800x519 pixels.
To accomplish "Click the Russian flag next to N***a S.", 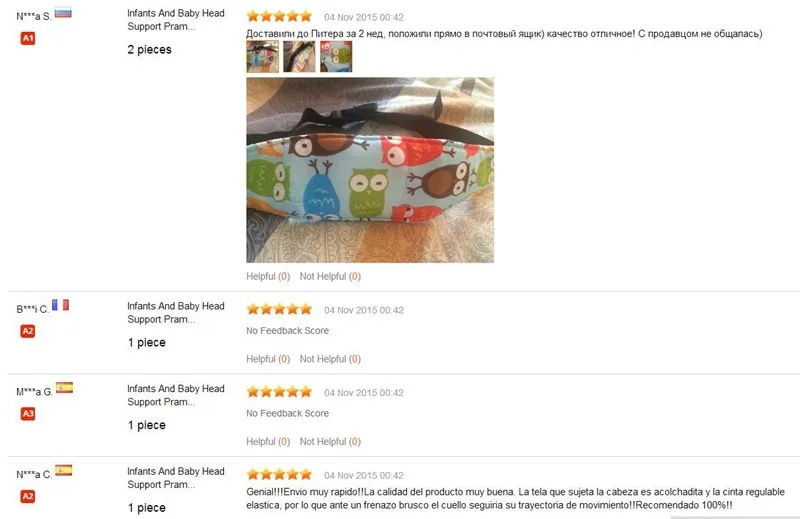I will tap(63, 13).
